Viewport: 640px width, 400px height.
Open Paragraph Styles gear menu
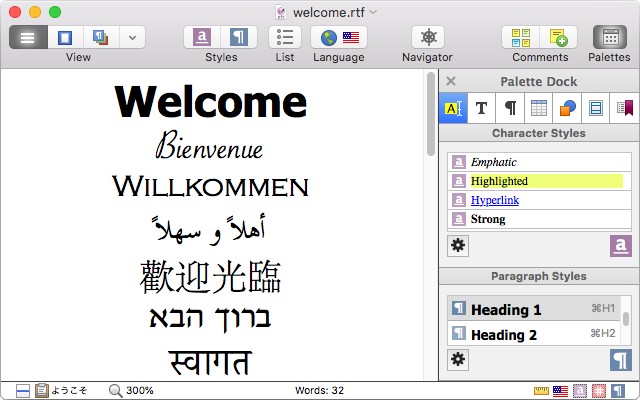point(458,360)
